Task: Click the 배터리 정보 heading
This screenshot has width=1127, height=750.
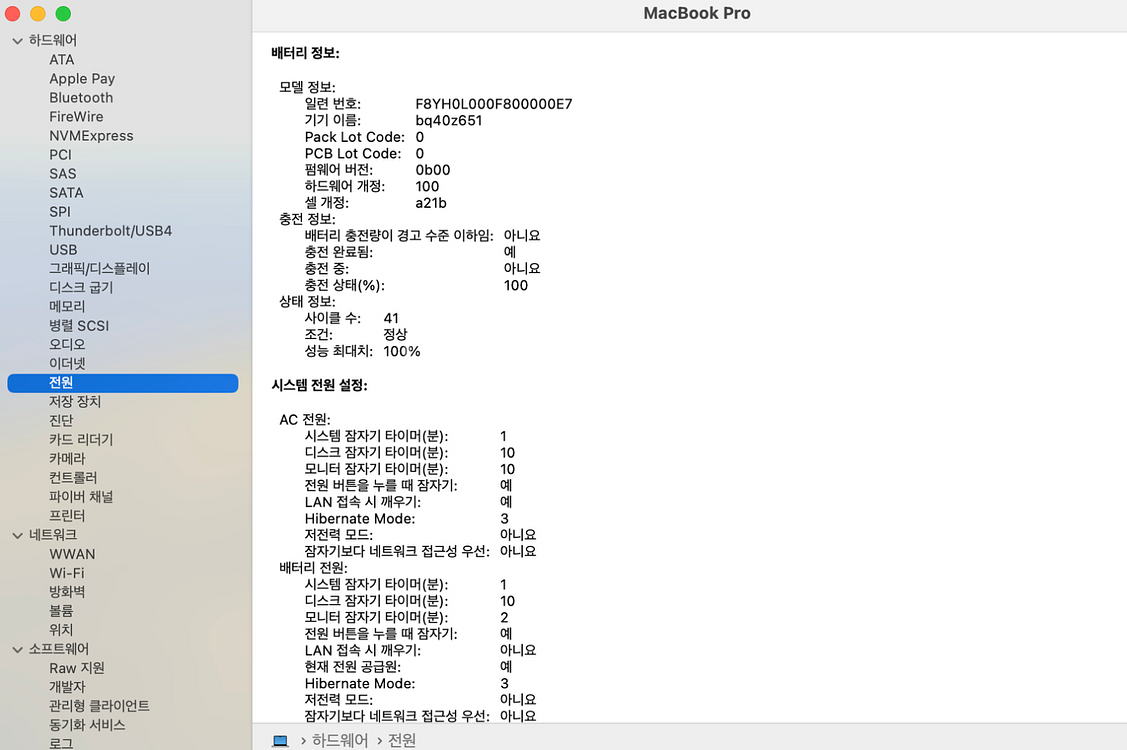Action: click(305, 52)
